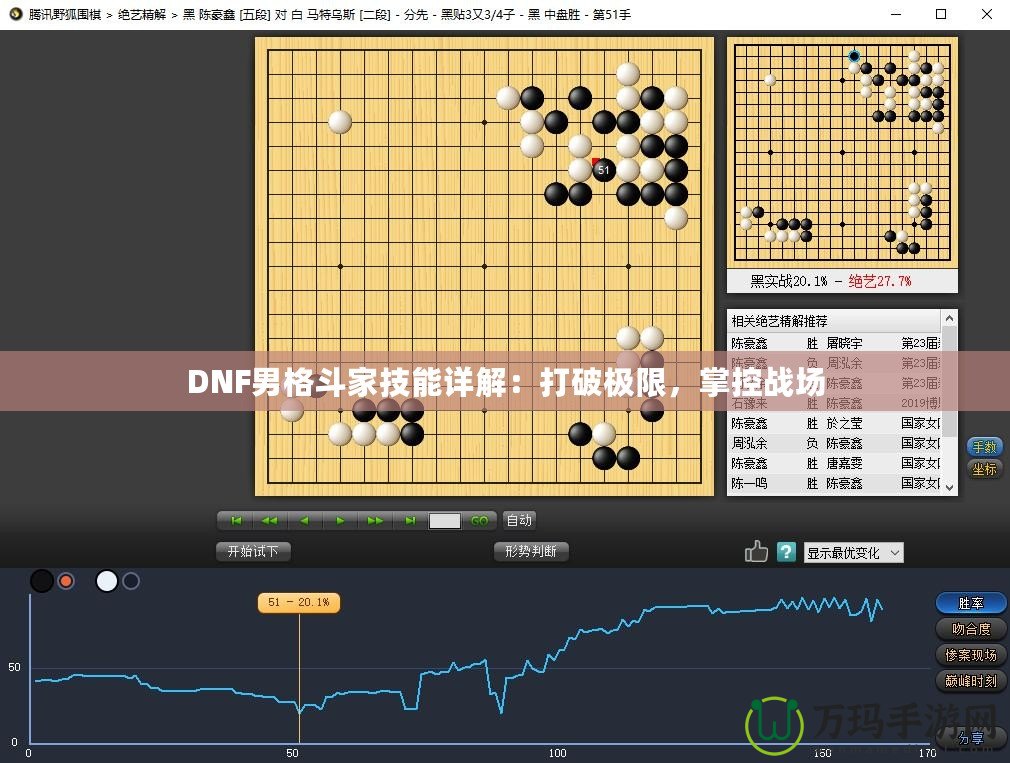Click the 自动 auto-play button
The image size is (1010, 763).
pos(519,520)
